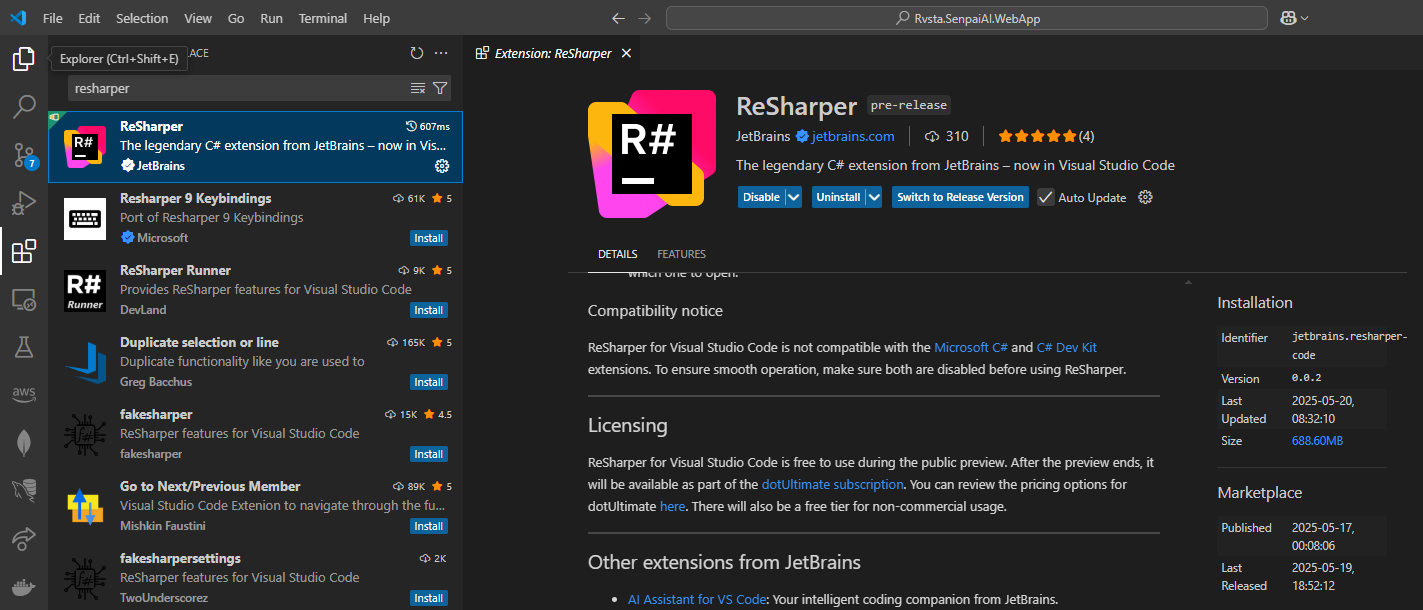Open the Source Control view
This screenshot has height=610, width=1423.
tap(24, 154)
